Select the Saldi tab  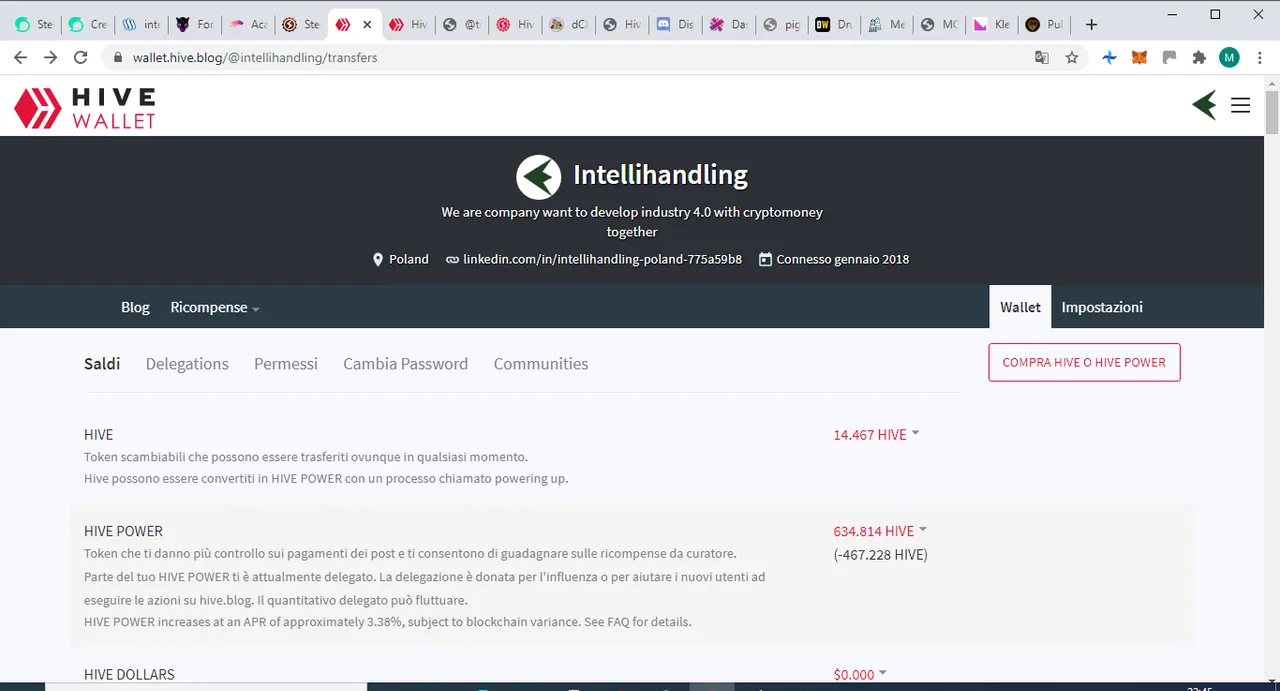click(102, 364)
